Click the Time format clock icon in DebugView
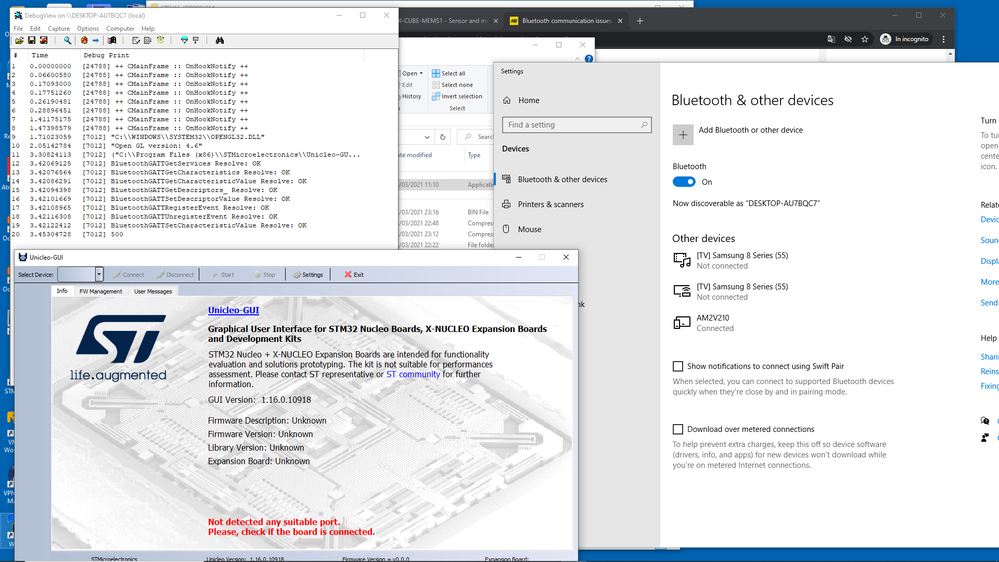 (161, 40)
